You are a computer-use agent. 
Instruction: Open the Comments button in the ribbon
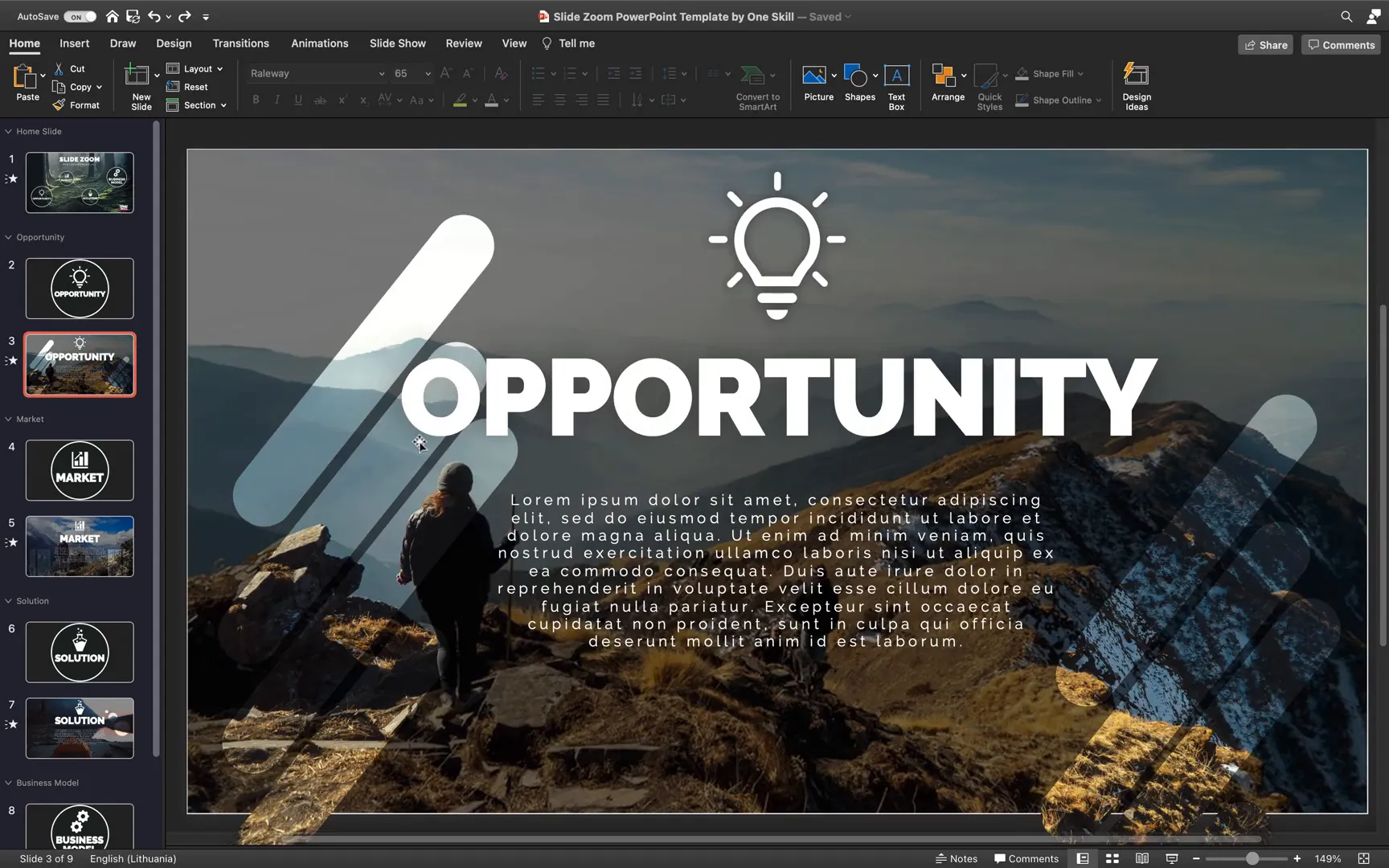coord(1341,45)
